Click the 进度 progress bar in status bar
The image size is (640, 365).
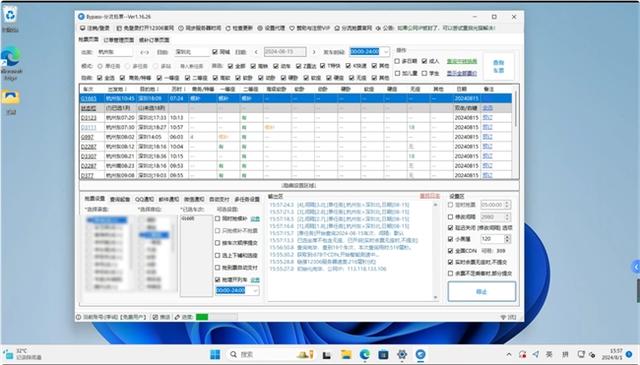click(x=217, y=317)
